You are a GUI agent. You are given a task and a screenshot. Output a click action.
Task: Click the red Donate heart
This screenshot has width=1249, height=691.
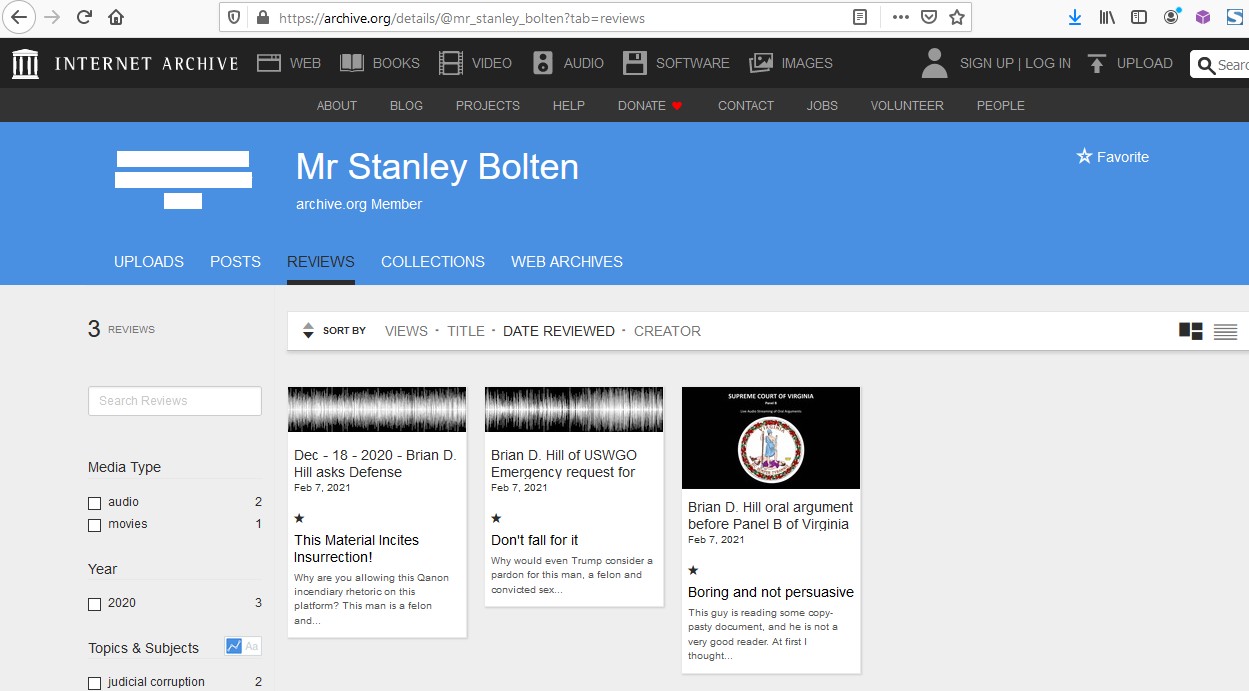click(677, 106)
